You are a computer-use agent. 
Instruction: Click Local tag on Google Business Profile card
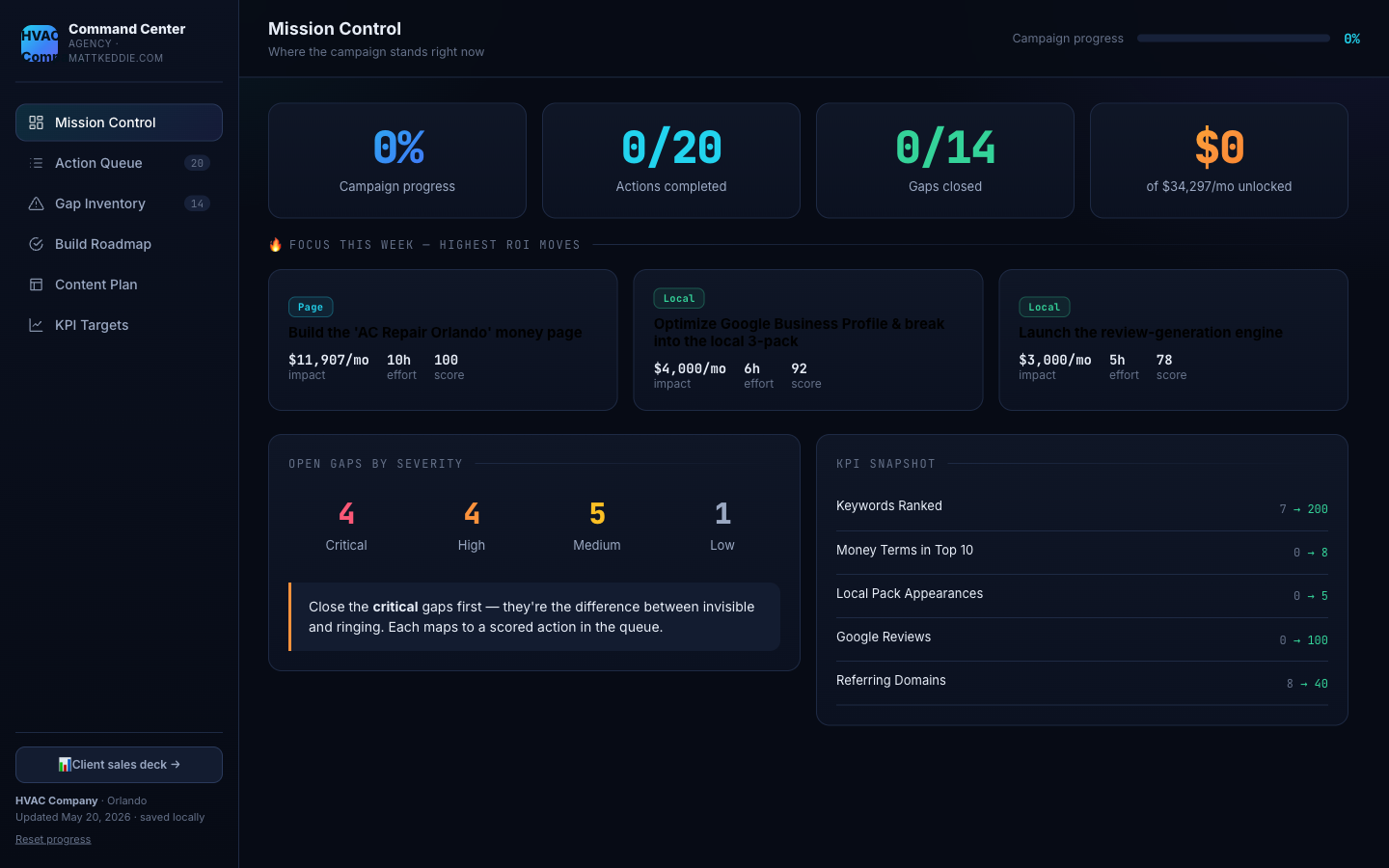click(679, 298)
